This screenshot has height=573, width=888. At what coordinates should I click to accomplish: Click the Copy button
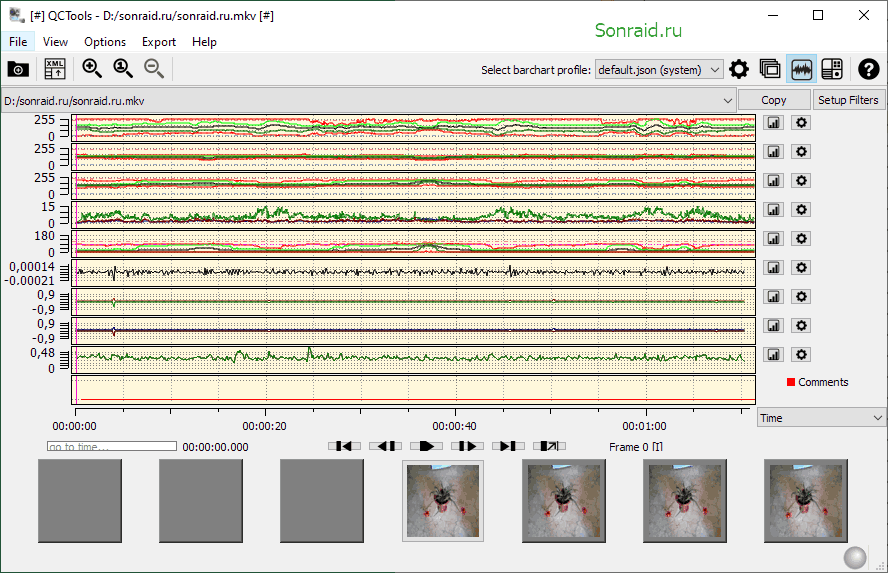pos(774,100)
